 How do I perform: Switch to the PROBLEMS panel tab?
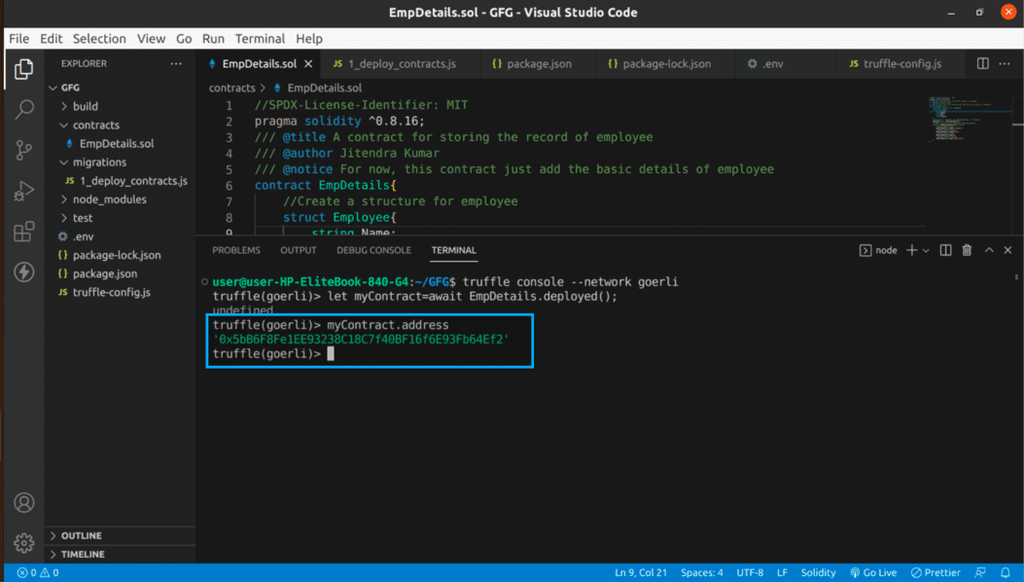coord(236,250)
